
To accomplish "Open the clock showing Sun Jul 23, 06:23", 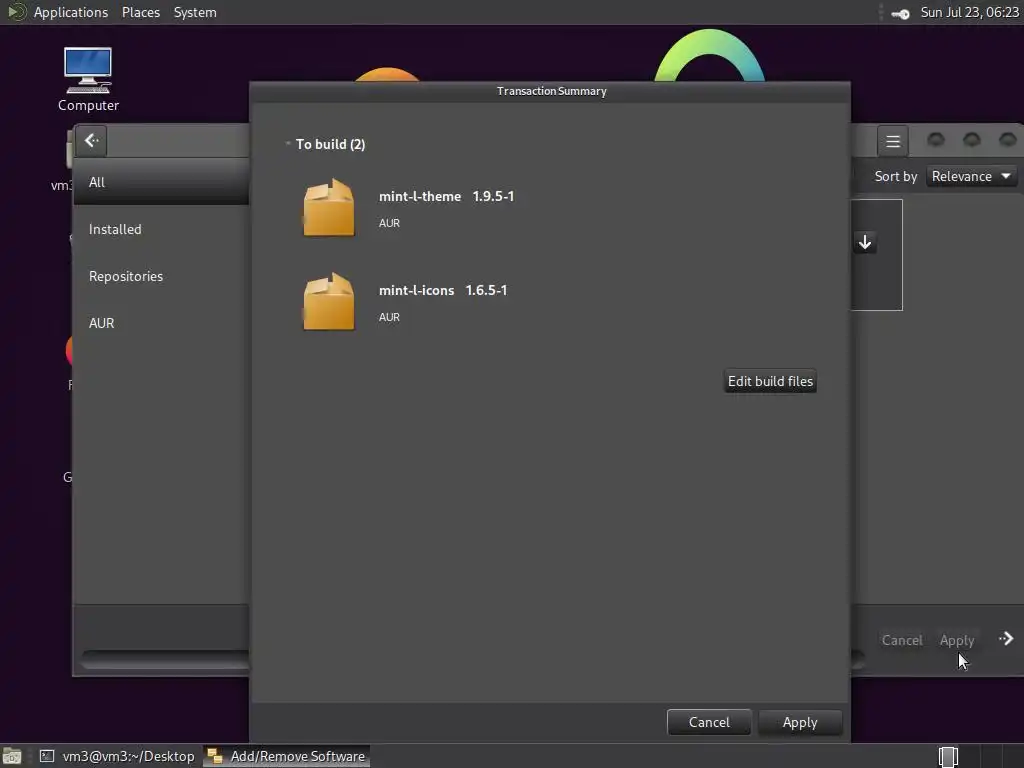I will tap(969, 12).
